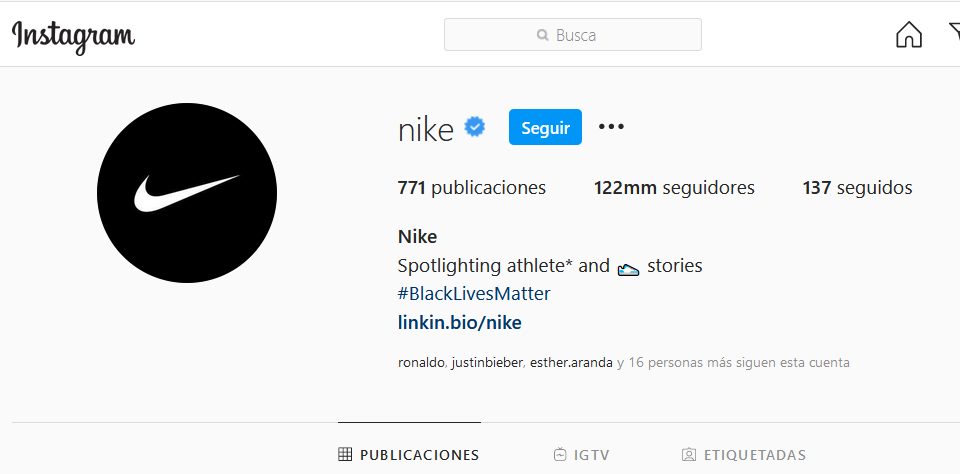
Task: Click the search magnifier icon
Action: [x=542, y=35]
